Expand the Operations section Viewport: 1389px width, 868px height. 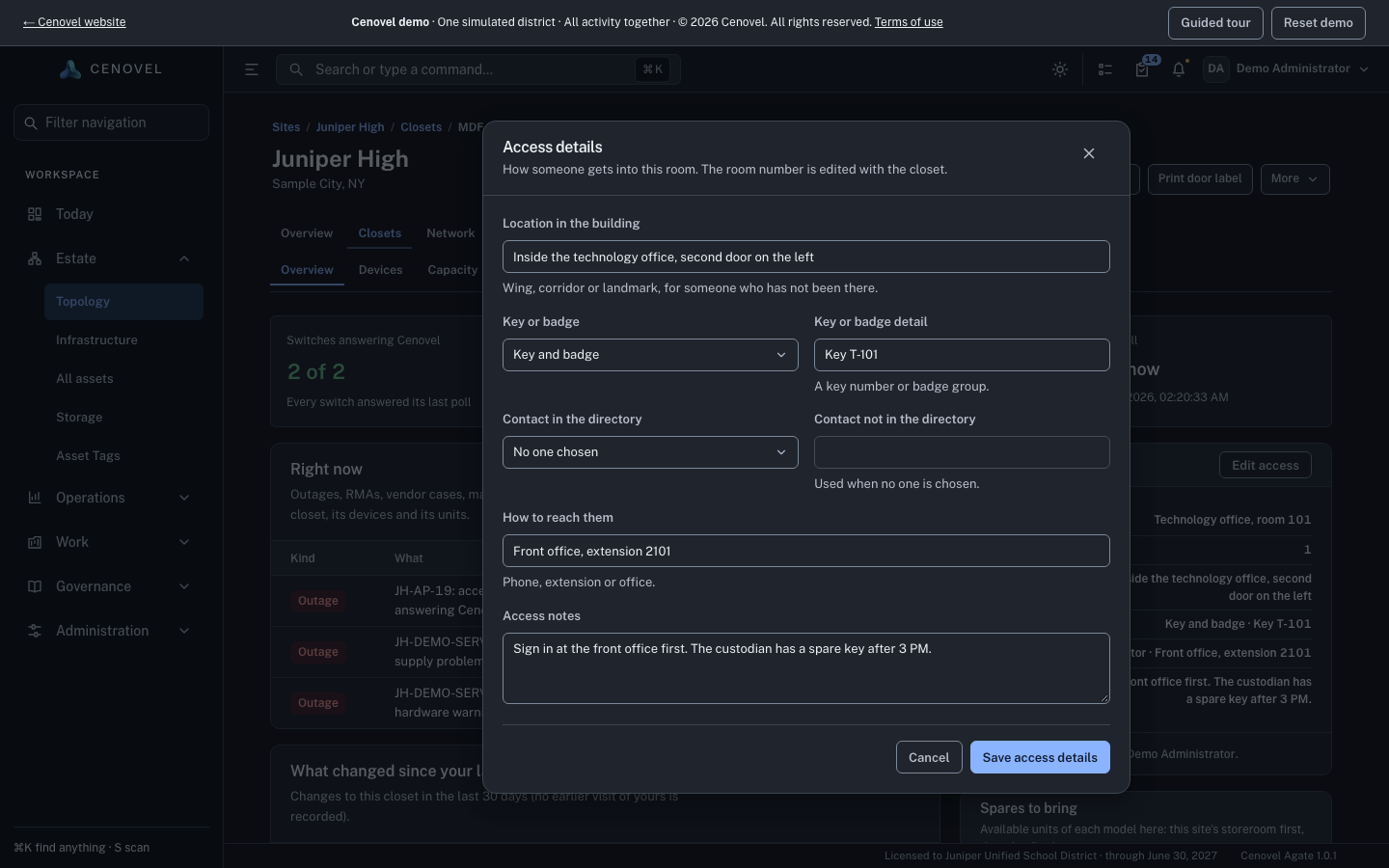click(x=111, y=498)
